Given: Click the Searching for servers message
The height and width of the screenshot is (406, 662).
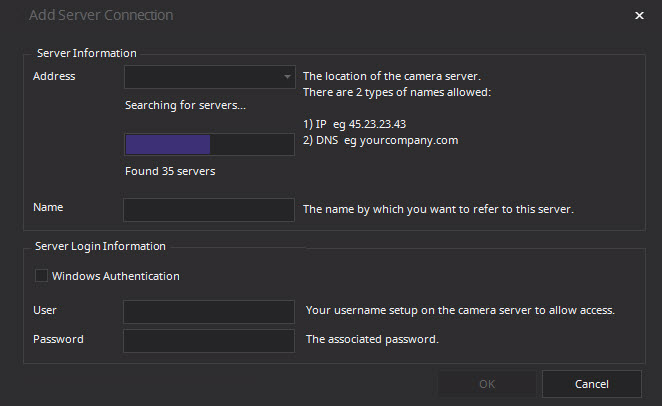Looking at the screenshot, I should (x=185, y=105).
